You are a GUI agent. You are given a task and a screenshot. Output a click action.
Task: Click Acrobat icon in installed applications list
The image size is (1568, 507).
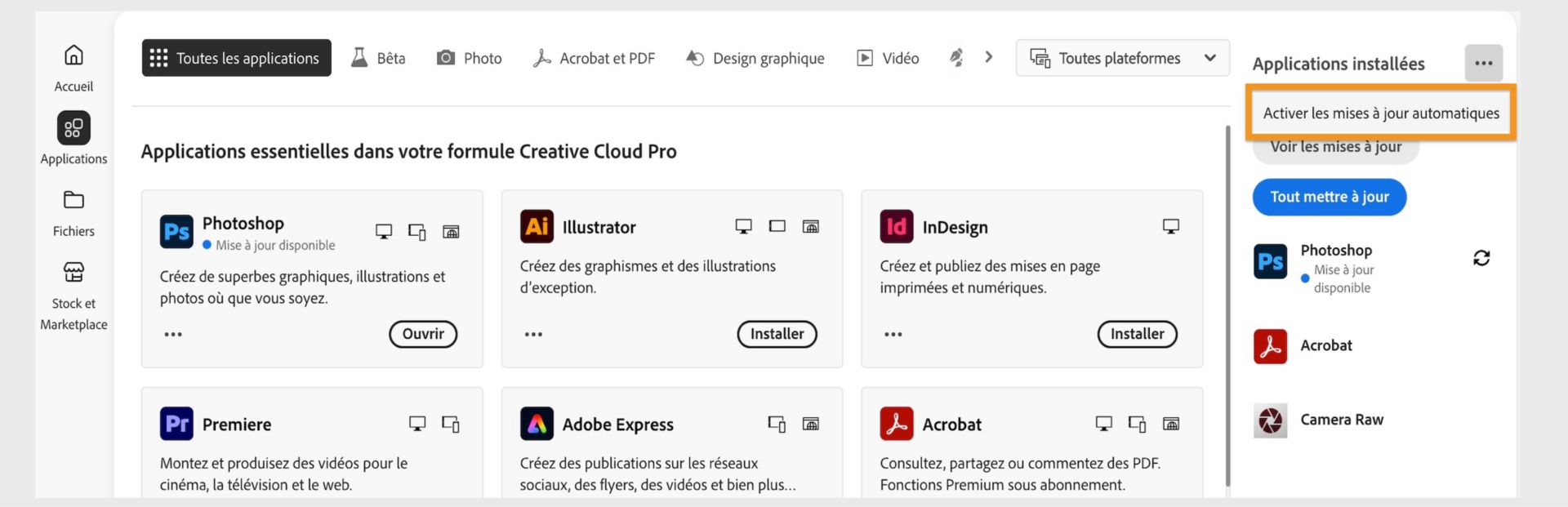click(x=1270, y=346)
